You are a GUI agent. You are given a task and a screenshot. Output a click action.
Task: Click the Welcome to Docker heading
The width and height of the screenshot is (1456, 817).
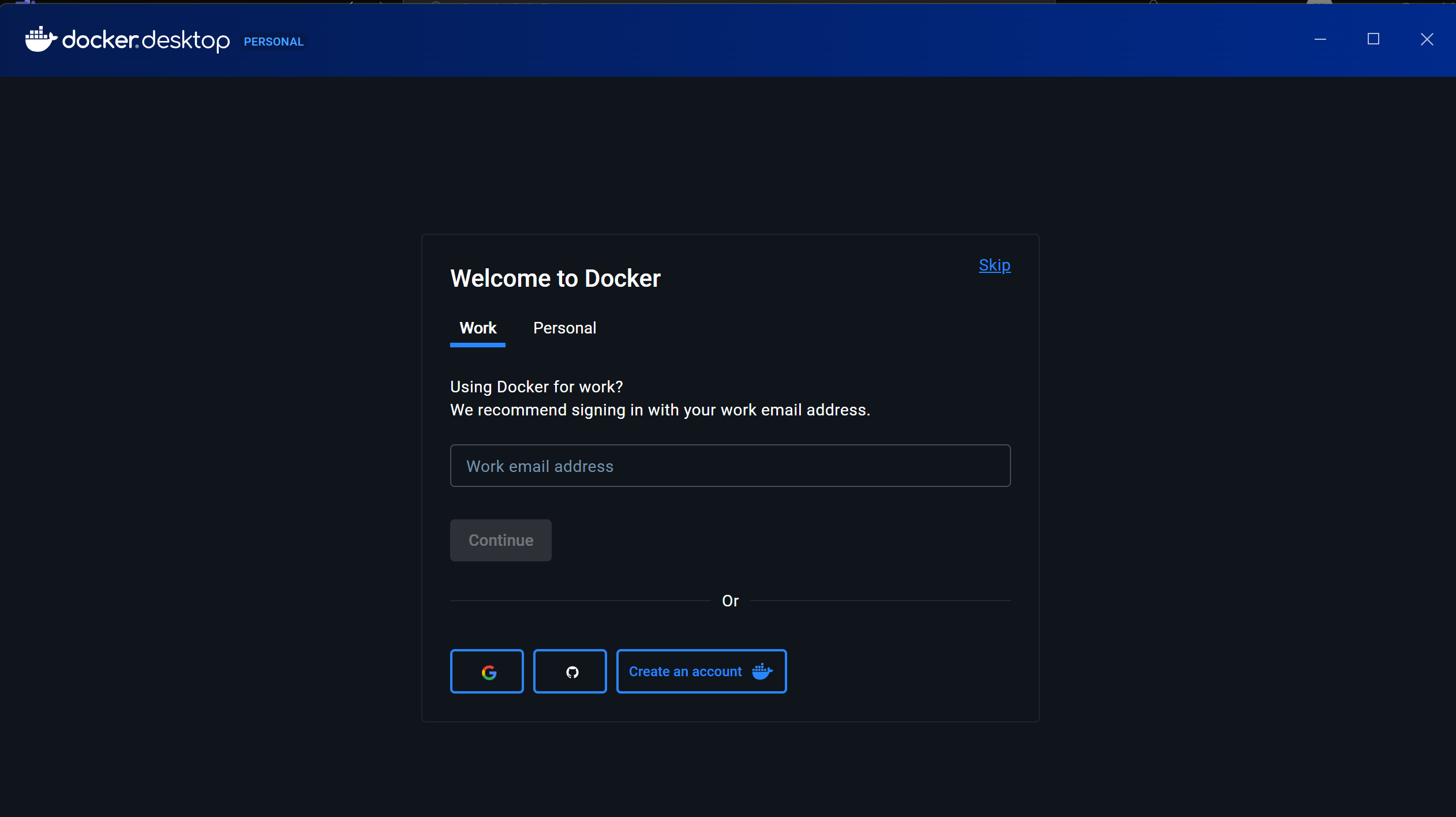pyautogui.click(x=555, y=279)
